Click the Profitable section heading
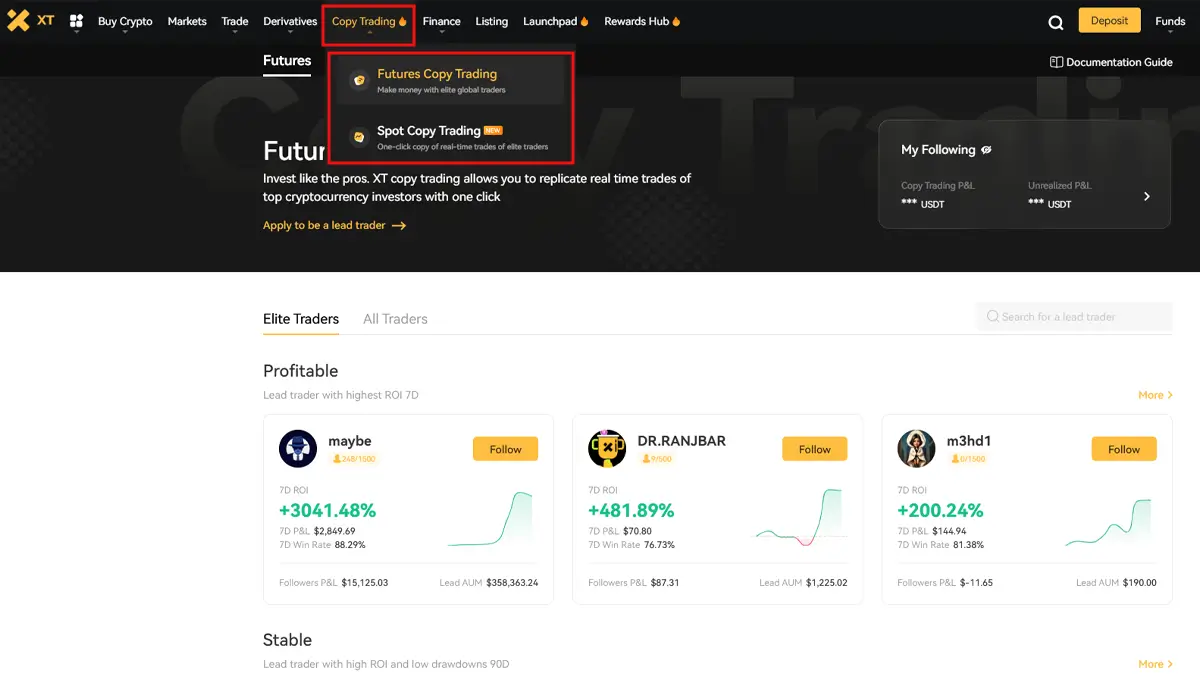 pyautogui.click(x=301, y=371)
